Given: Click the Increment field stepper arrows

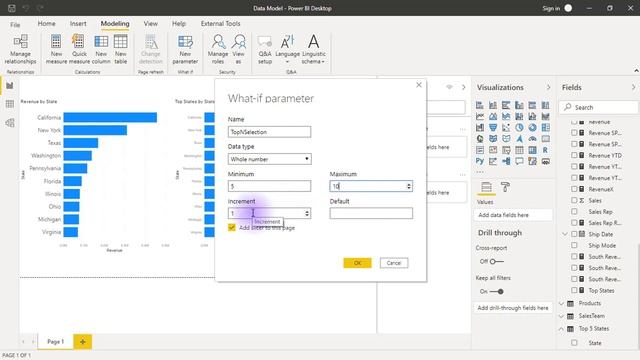Looking at the screenshot, I should [x=307, y=213].
